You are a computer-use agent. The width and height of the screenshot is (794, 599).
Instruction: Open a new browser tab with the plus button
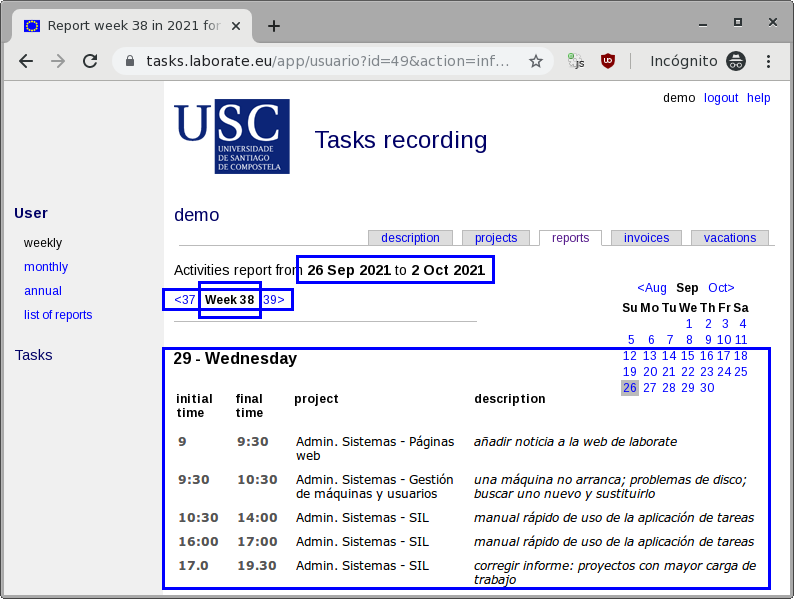[274, 26]
